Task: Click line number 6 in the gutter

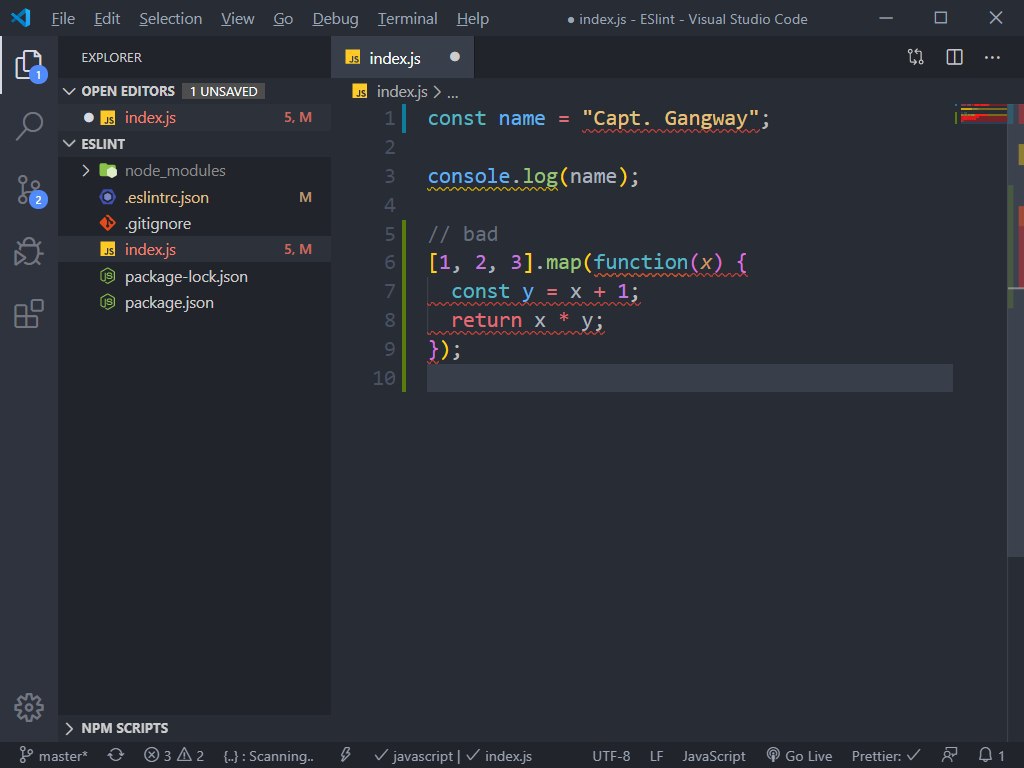Action: [390, 263]
